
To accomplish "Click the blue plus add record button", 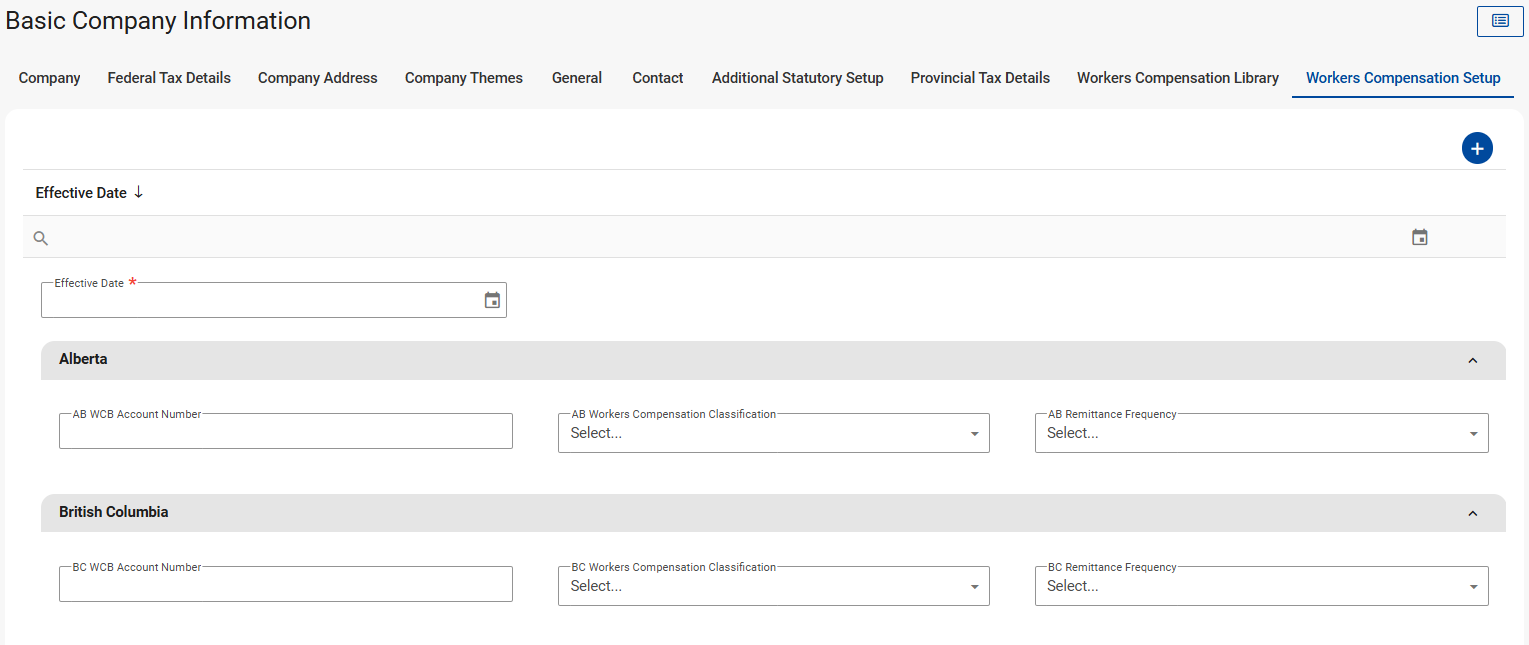I will tap(1477, 148).
